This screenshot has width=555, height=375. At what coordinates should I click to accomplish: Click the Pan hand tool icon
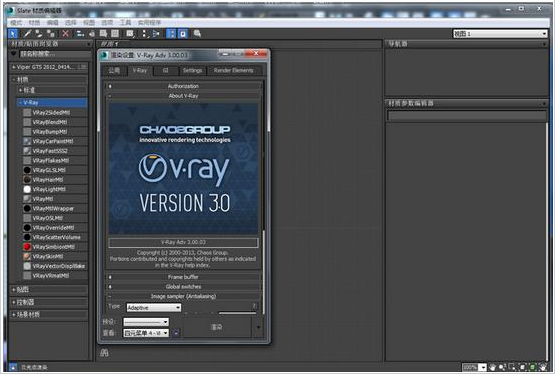coord(492,367)
